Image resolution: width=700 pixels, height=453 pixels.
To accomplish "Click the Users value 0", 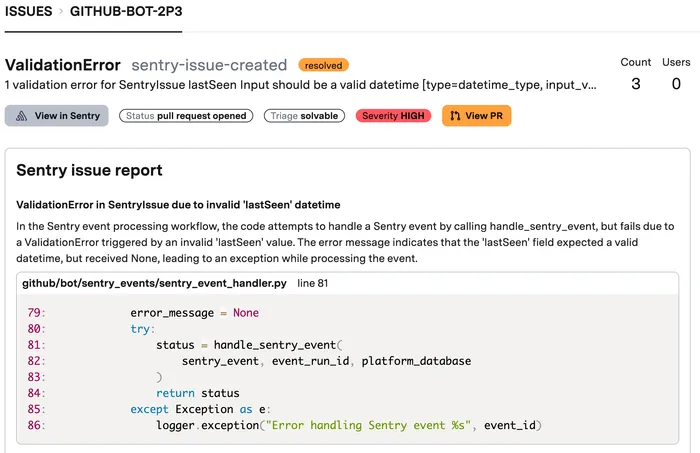I will 676,84.
